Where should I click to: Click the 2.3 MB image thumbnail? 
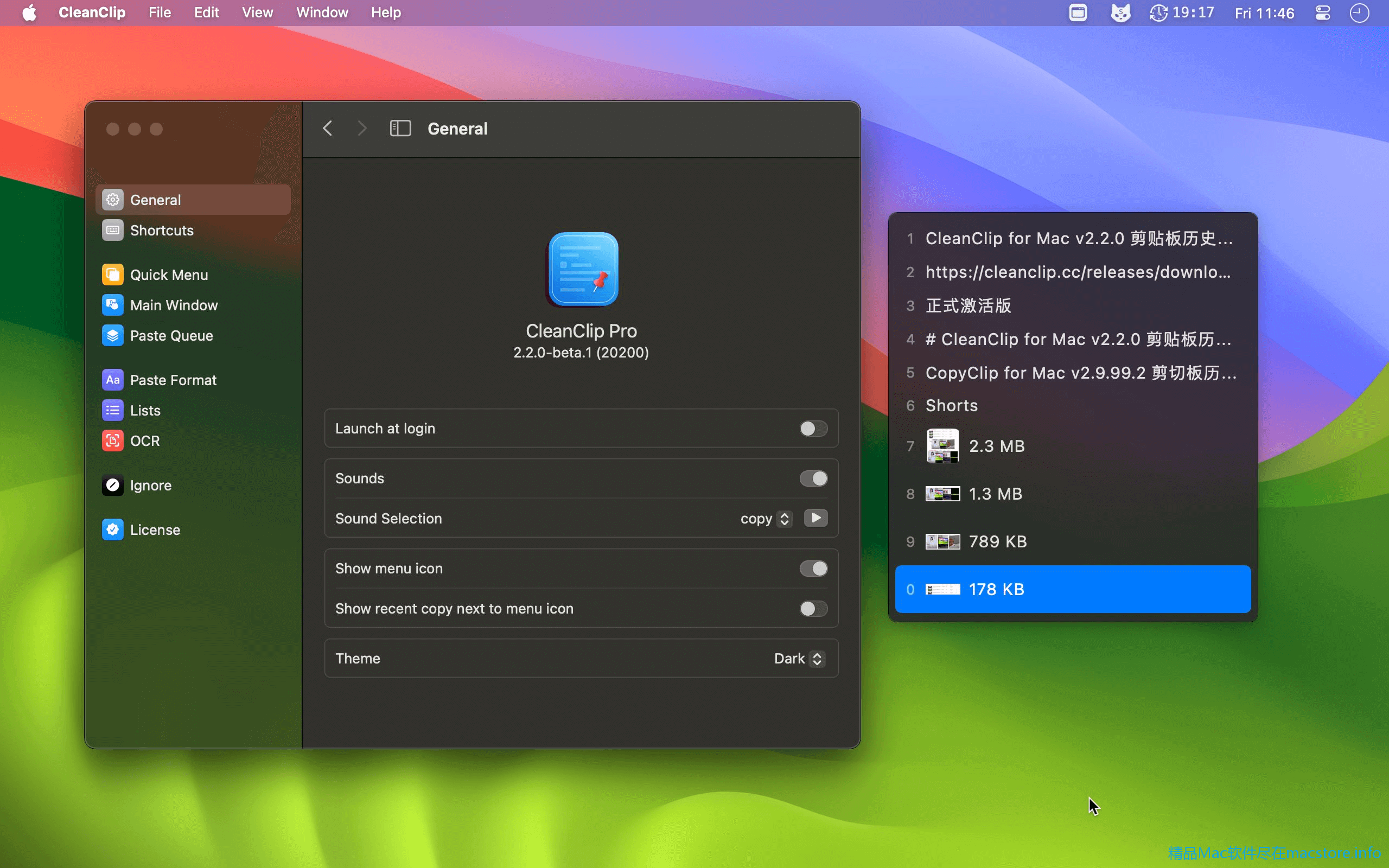point(942,445)
